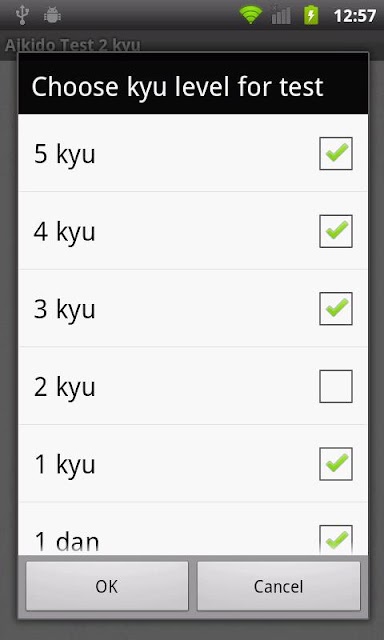This screenshot has width=384, height=640.
Task: Select the 5 kyu list row label
Action: 64,154
